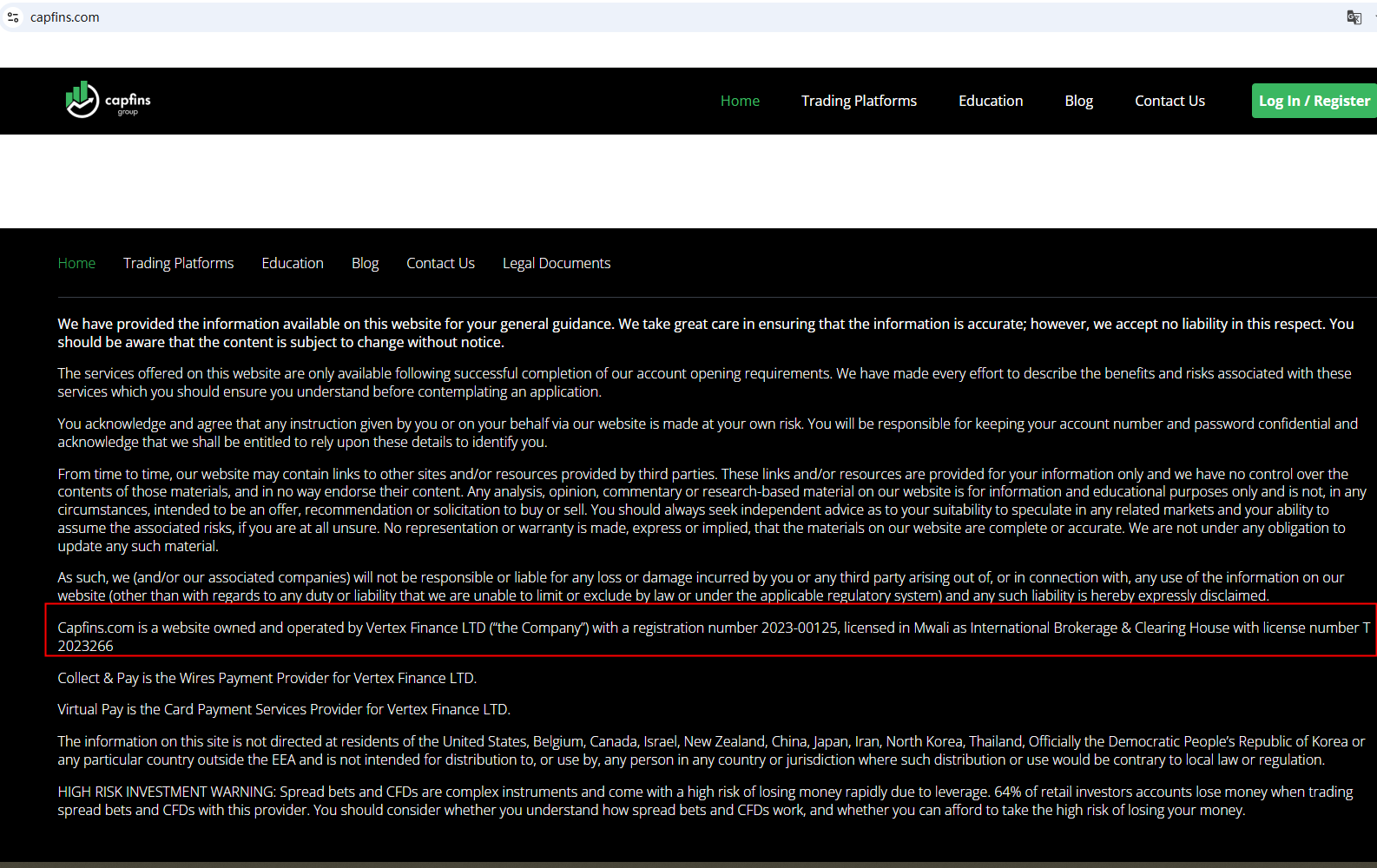This screenshot has height=868, width=1377.
Task: Select Contact Us in the top navigation
Action: [x=1169, y=101]
